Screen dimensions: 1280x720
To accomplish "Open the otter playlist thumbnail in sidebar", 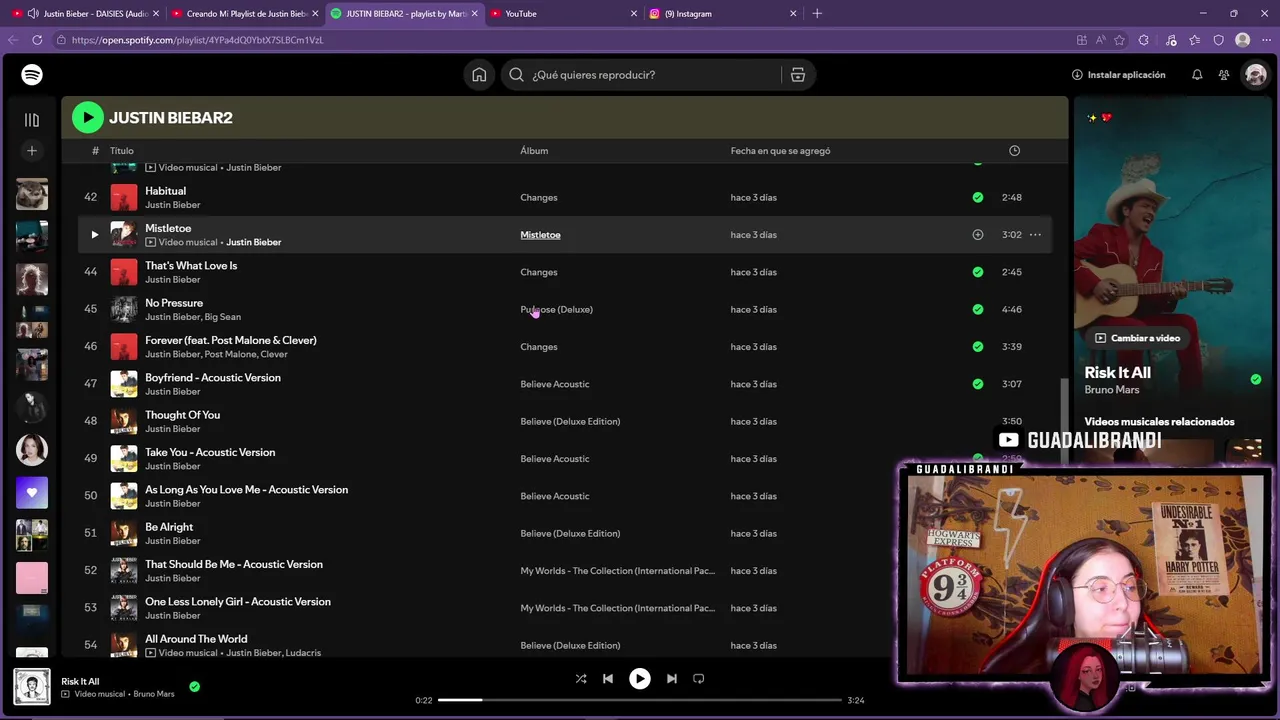I will click(x=32, y=194).
